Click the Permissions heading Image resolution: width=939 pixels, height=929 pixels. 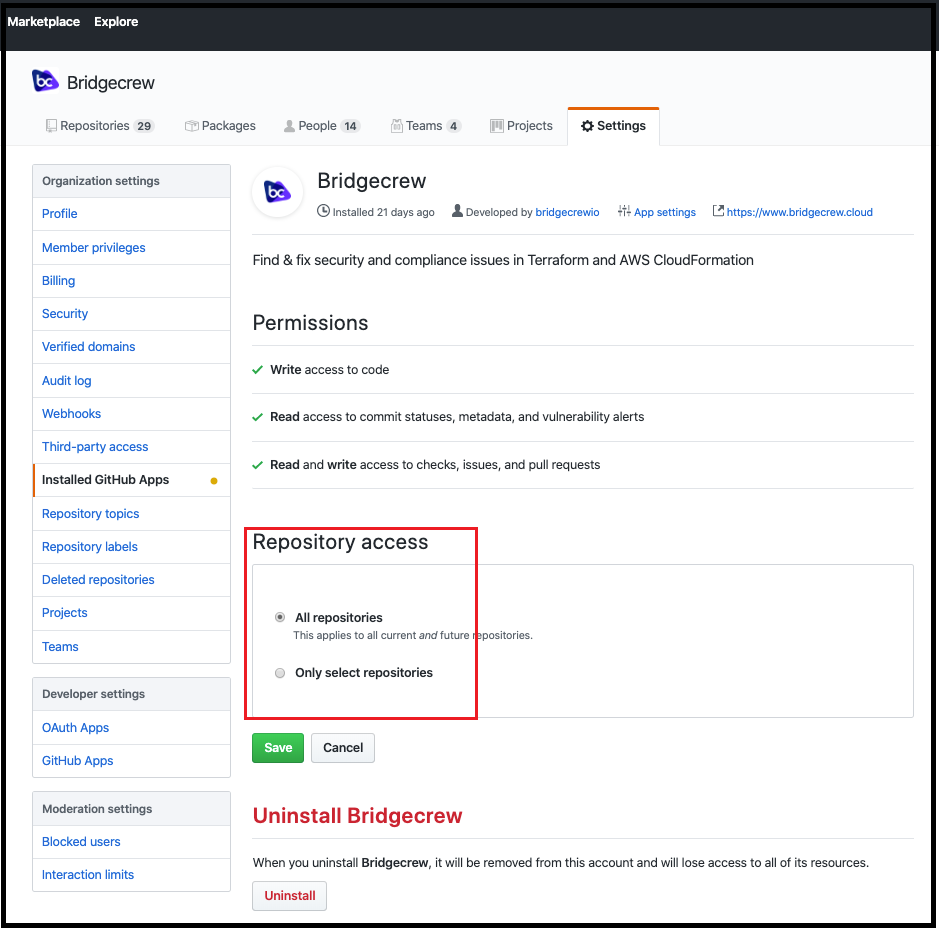310,323
